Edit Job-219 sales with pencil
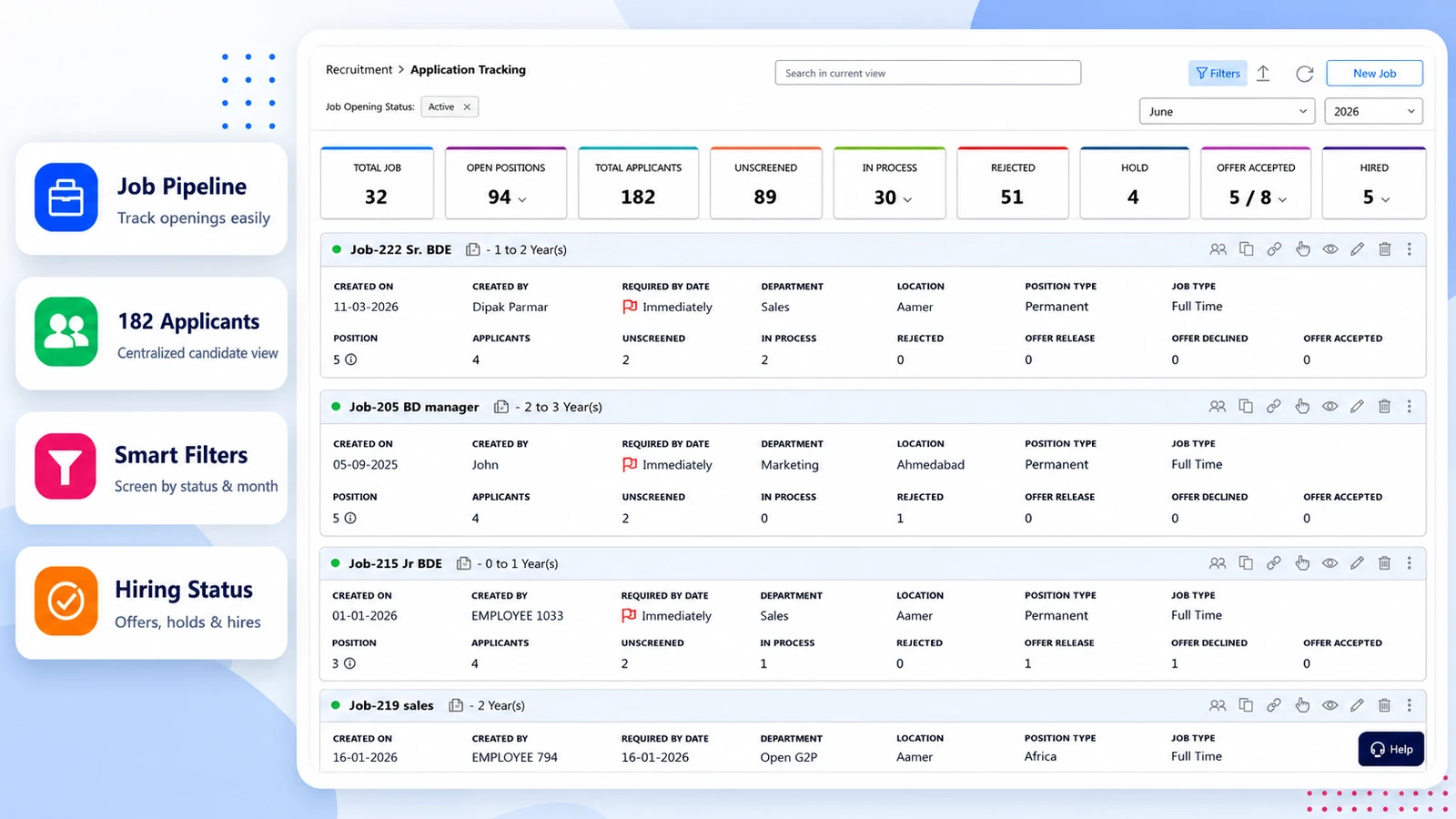 (x=1357, y=705)
